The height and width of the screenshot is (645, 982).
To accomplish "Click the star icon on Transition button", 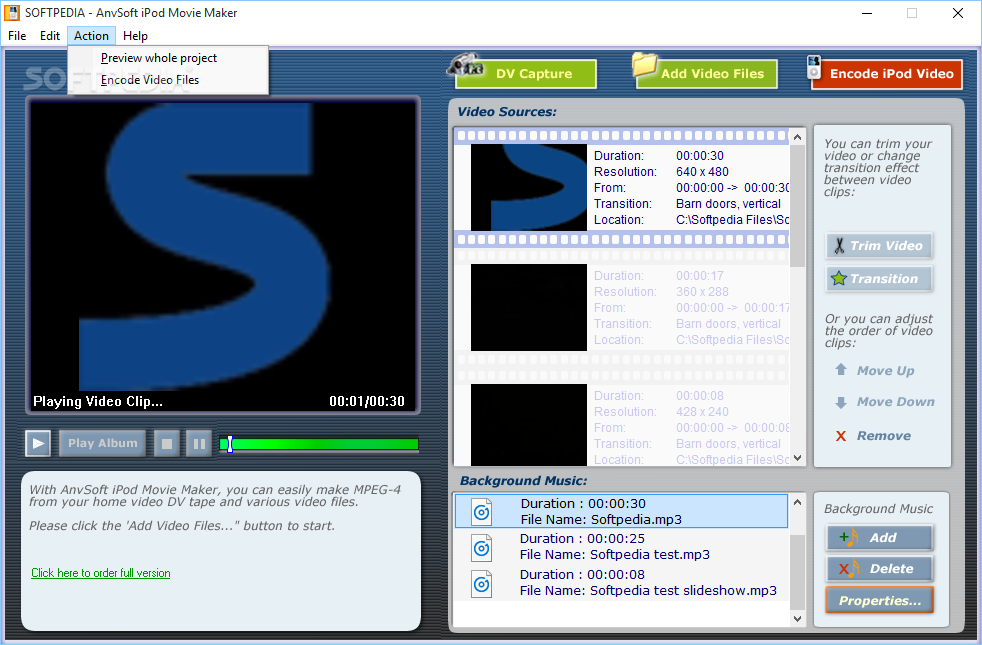I will (839, 278).
